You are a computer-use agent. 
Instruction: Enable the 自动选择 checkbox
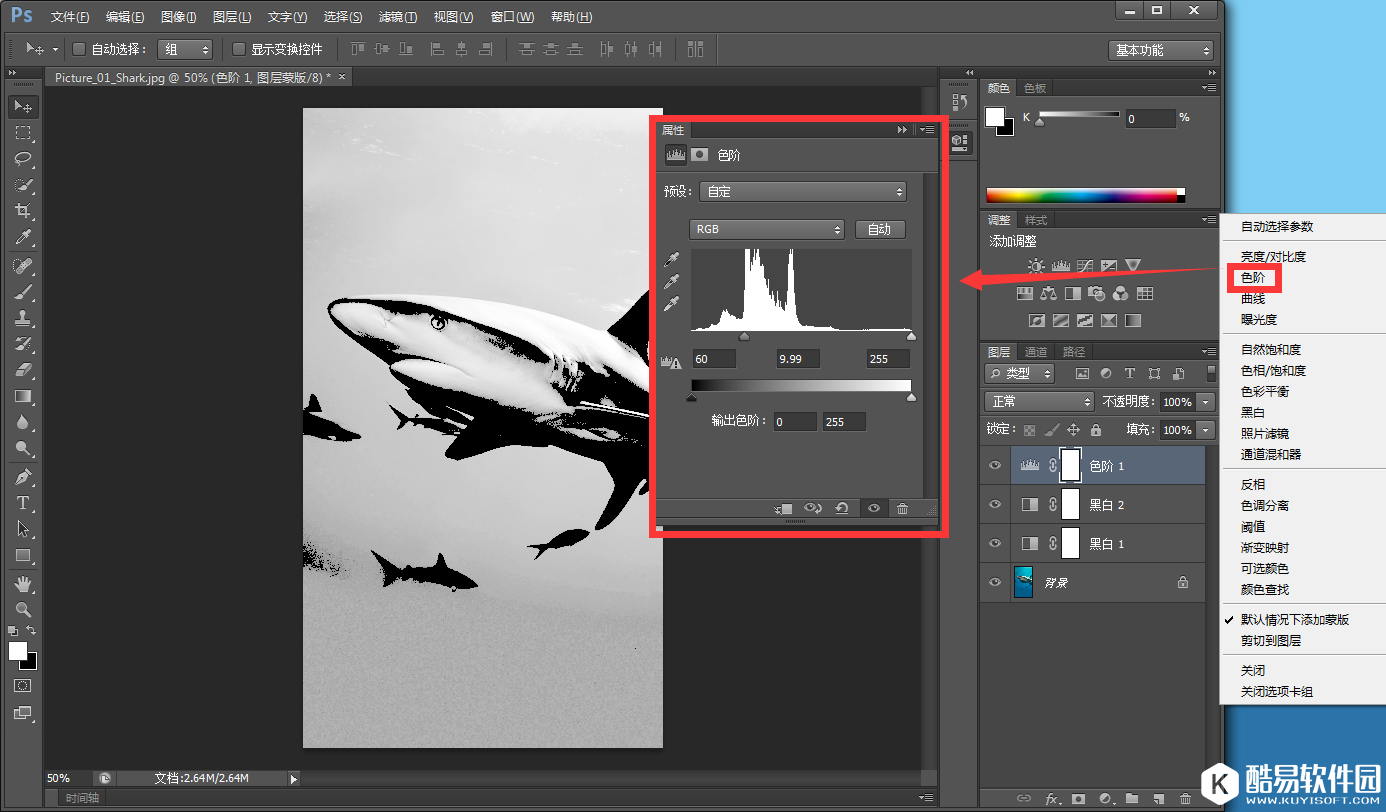(79, 49)
